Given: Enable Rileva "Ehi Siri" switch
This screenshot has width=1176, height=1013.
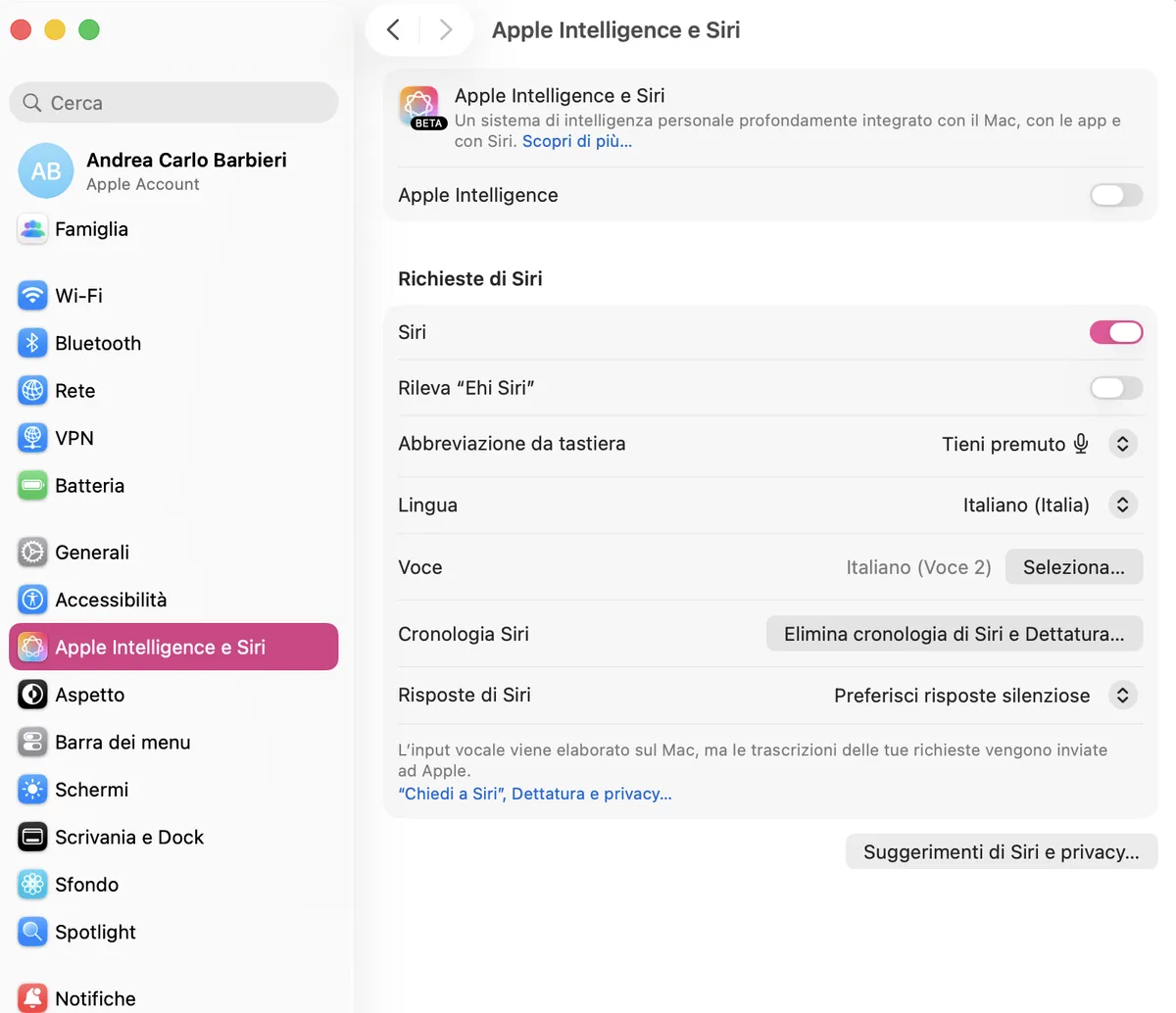Looking at the screenshot, I should click(x=1116, y=388).
